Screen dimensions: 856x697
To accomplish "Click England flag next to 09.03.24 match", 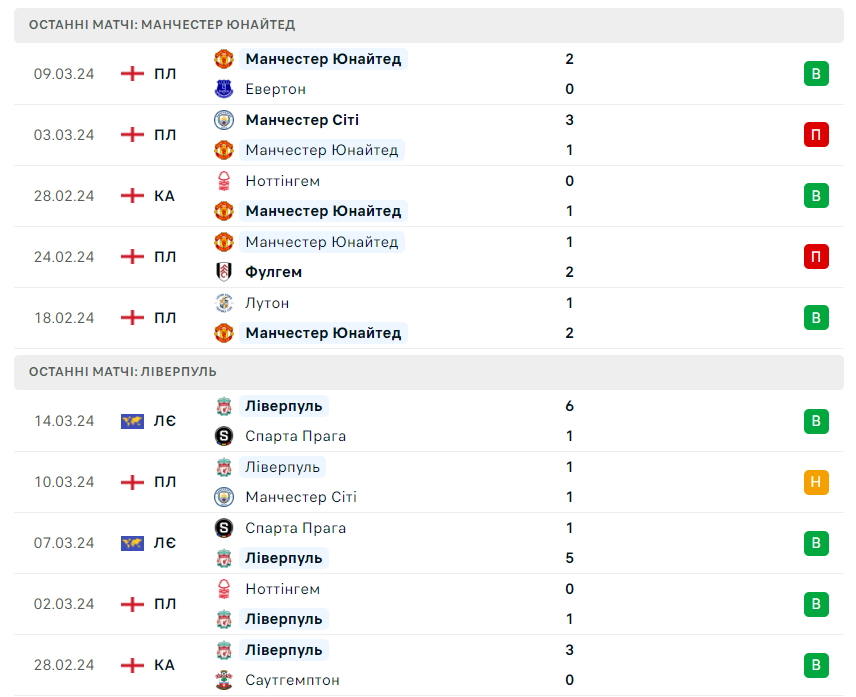I will (x=132, y=73).
